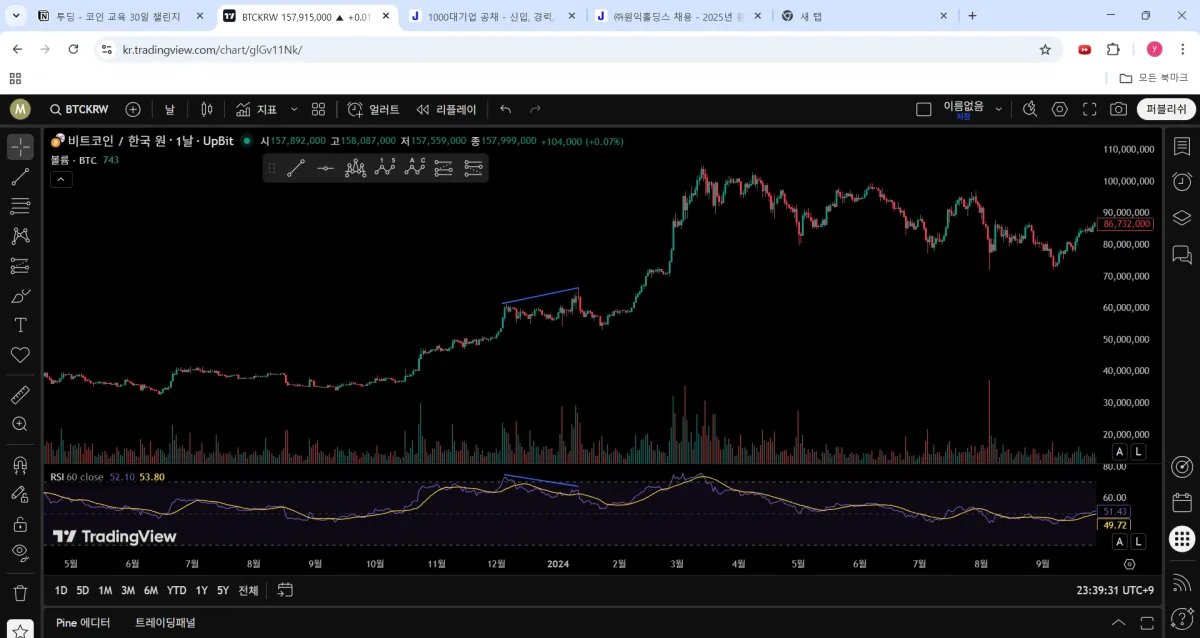Open the go to date calendar icon
1200x638 pixels.
285,590
